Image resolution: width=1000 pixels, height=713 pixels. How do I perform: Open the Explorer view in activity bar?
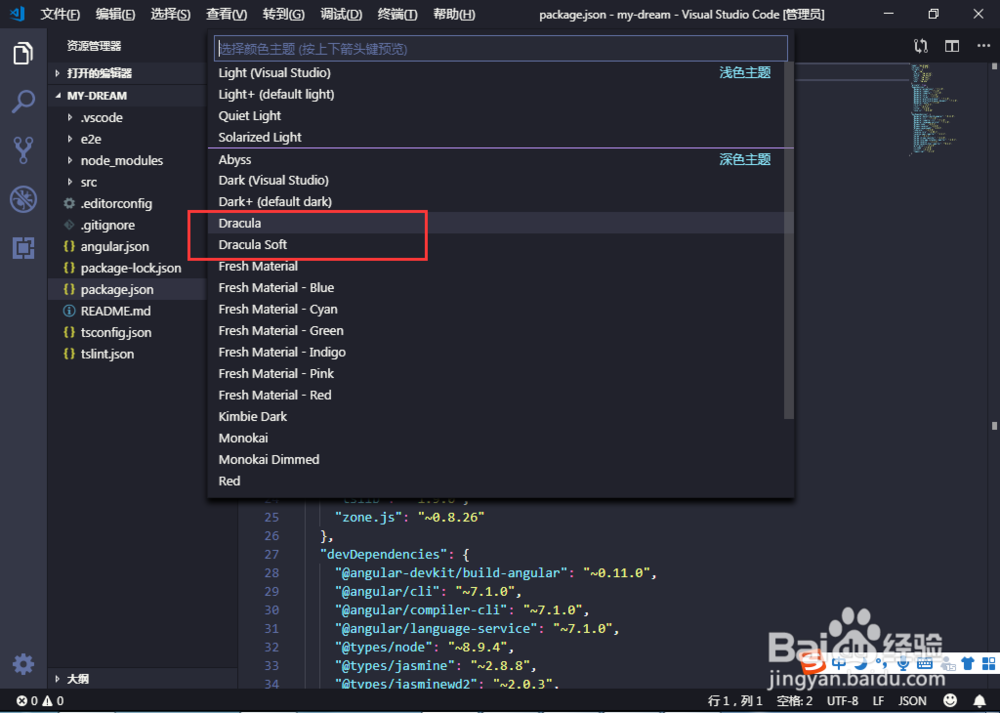click(23, 53)
